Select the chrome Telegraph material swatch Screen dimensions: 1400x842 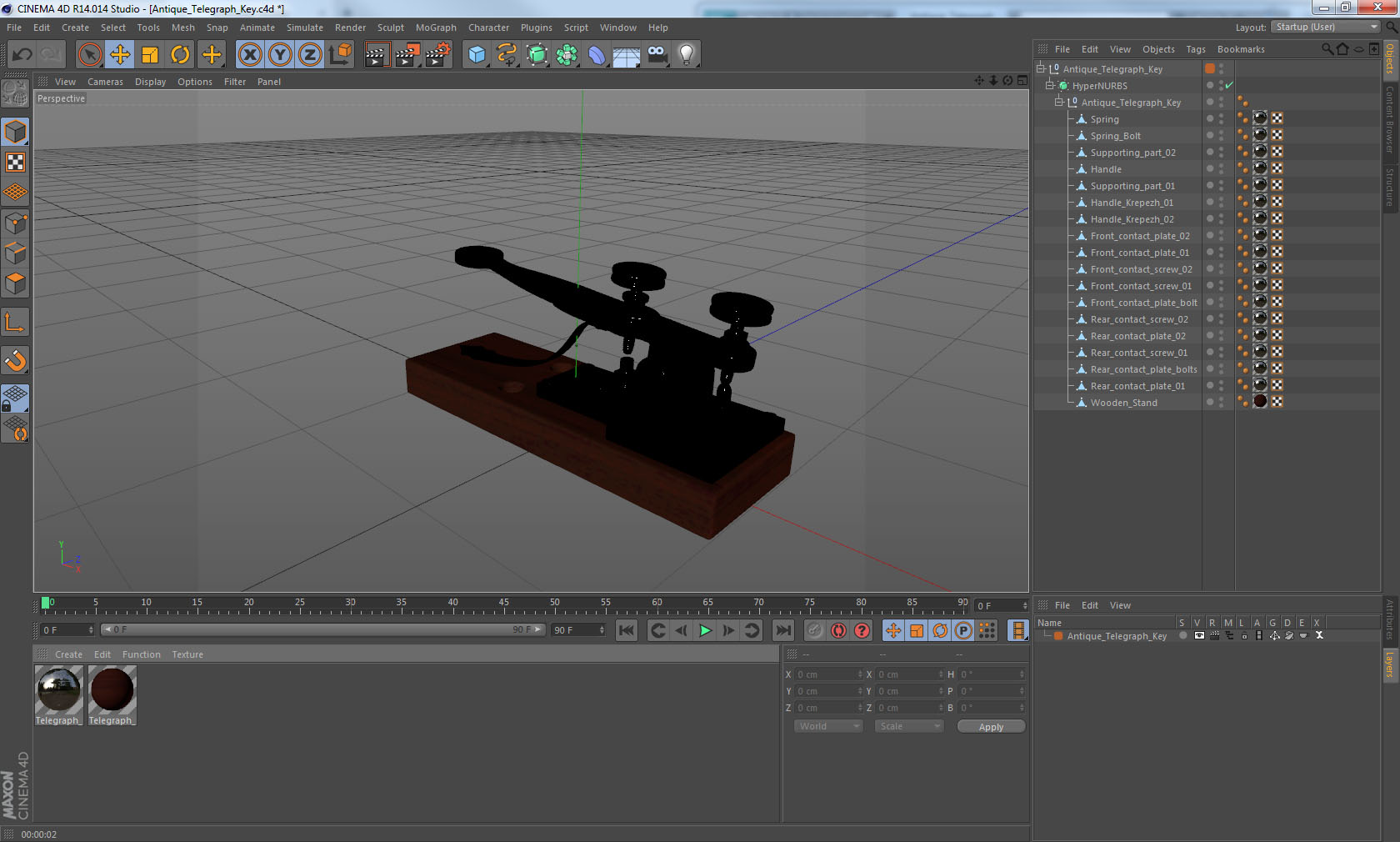click(58, 690)
